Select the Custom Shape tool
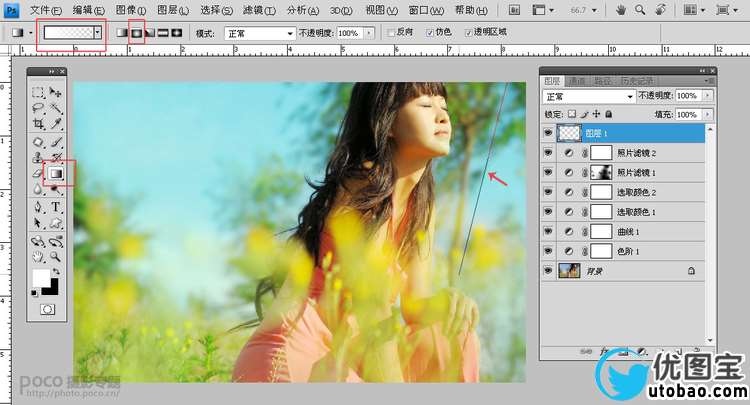This screenshot has width=750, height=405. pyautogui.click(x=56, y=223)
